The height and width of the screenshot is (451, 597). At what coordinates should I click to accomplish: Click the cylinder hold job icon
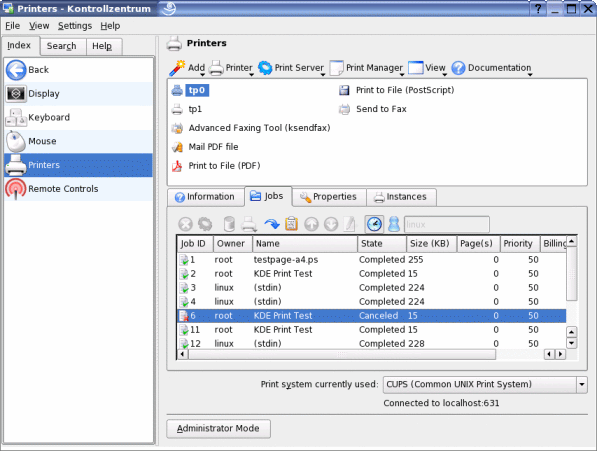(x=229, y=224)
